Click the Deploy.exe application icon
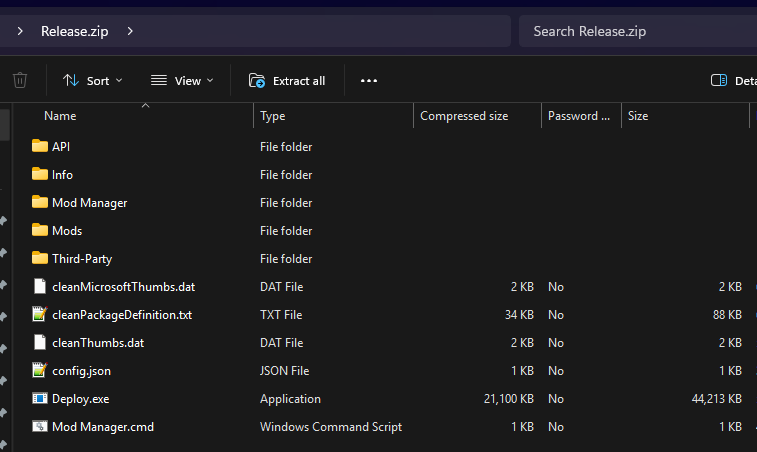This screenshot has width=757, height=452. (x=40, y=398)
